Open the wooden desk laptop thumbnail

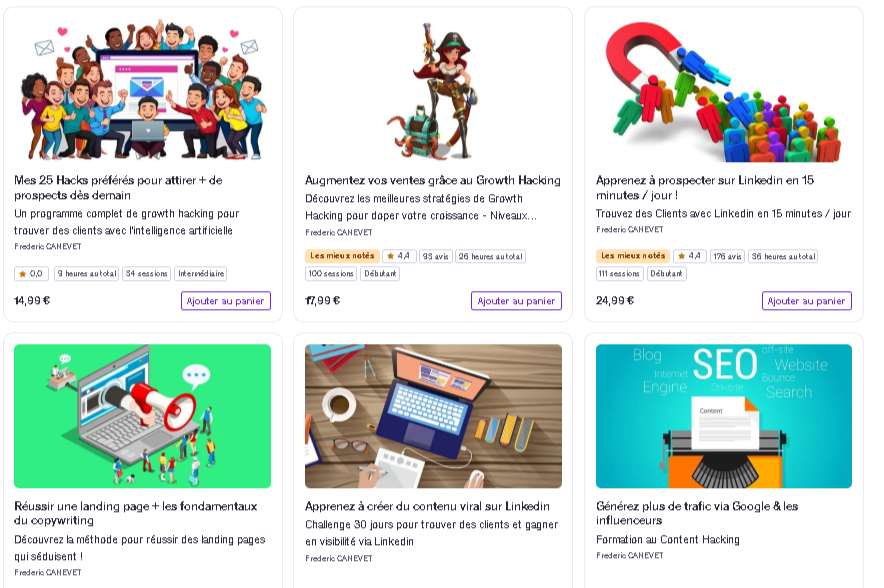[x=433, y=416]
